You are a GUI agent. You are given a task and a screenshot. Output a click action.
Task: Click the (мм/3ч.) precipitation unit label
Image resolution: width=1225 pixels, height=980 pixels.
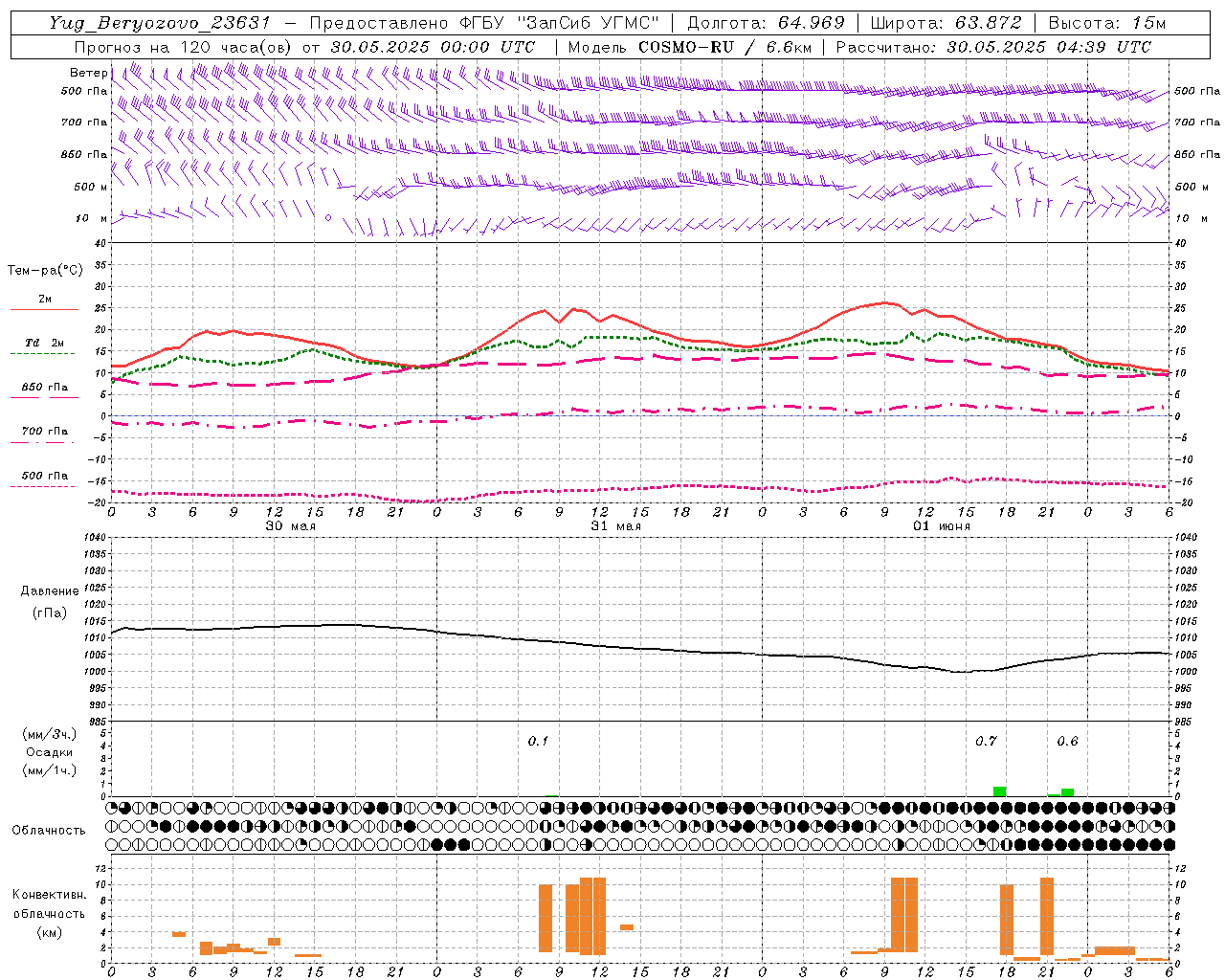(x=49, y=734)
